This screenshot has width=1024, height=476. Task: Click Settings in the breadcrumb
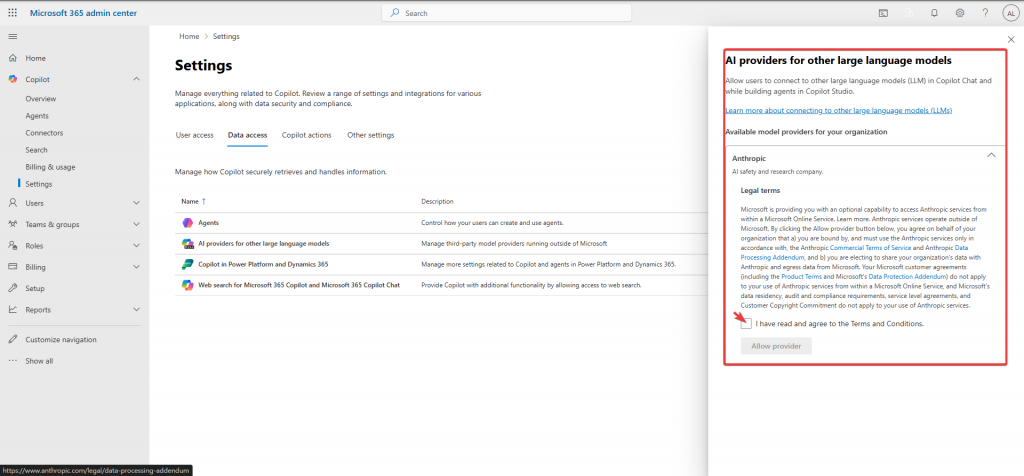click(226, 37)
